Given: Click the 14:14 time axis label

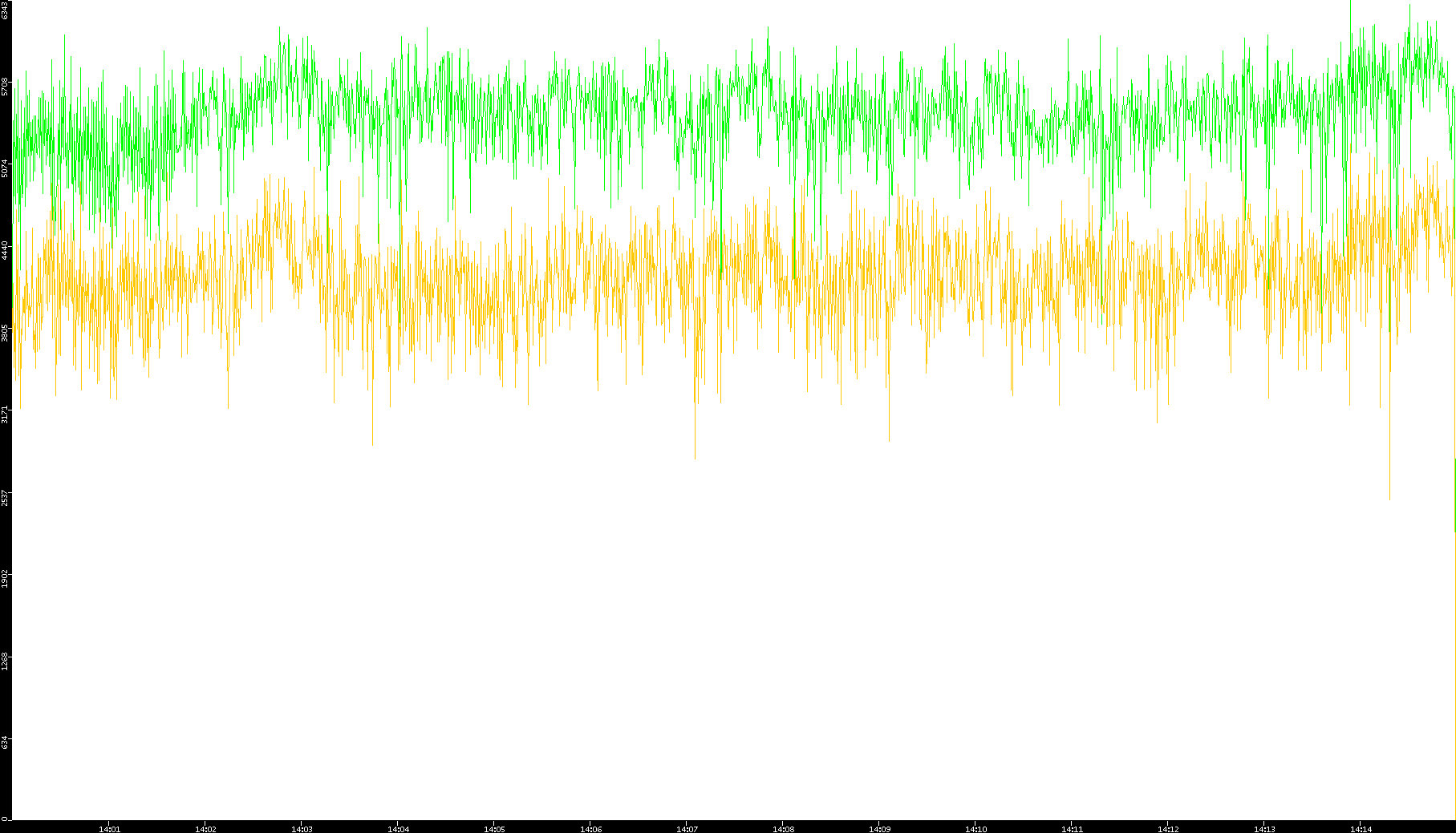Looking at the screenshot, I should pyautogui.click(x=1361, y=829).
